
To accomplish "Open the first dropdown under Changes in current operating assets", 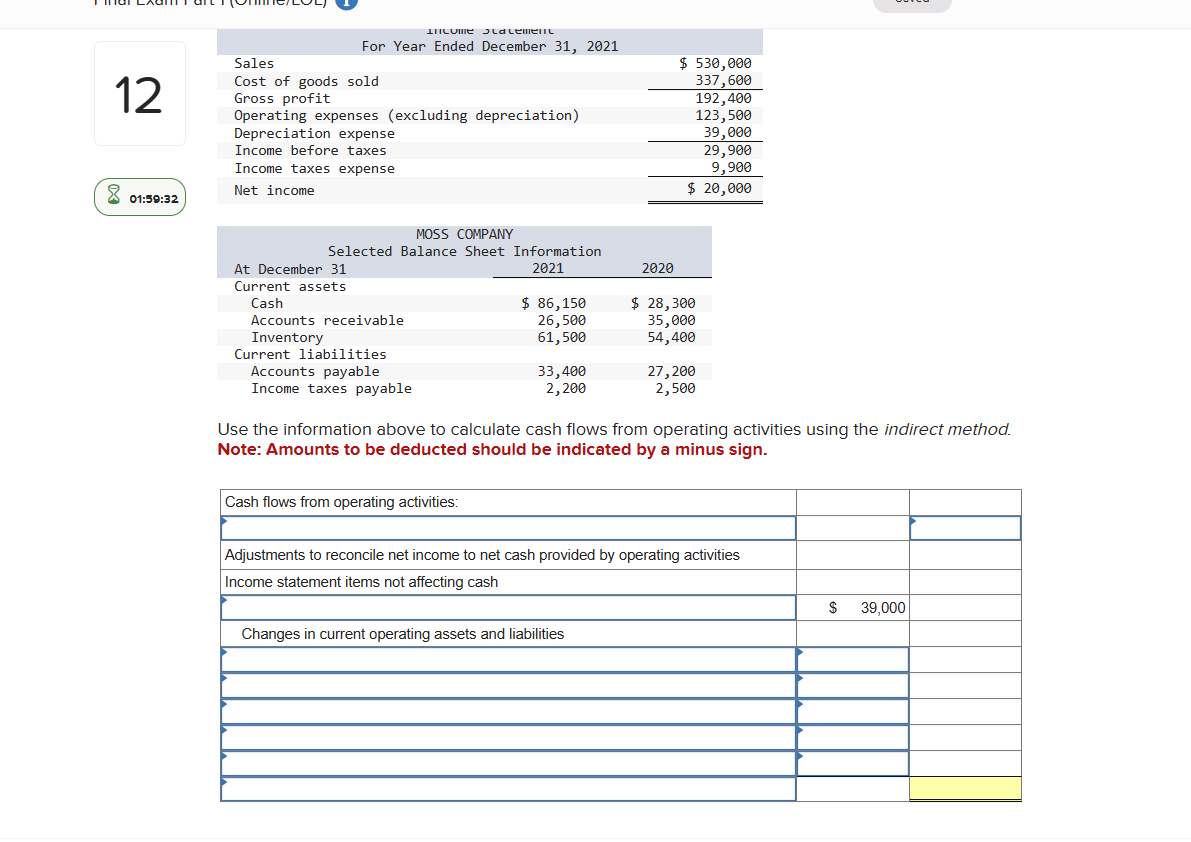I will coord(500,659).
